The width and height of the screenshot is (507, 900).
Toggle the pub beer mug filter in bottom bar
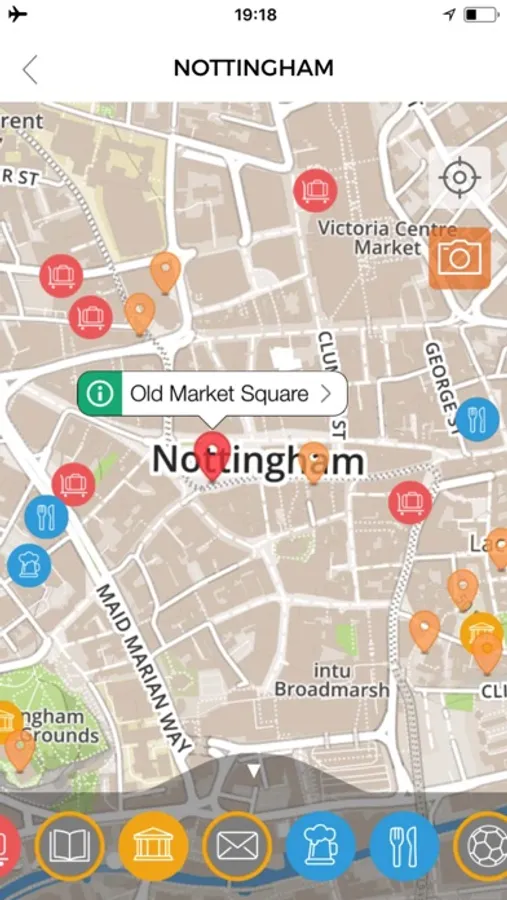[x=321, y=846]
